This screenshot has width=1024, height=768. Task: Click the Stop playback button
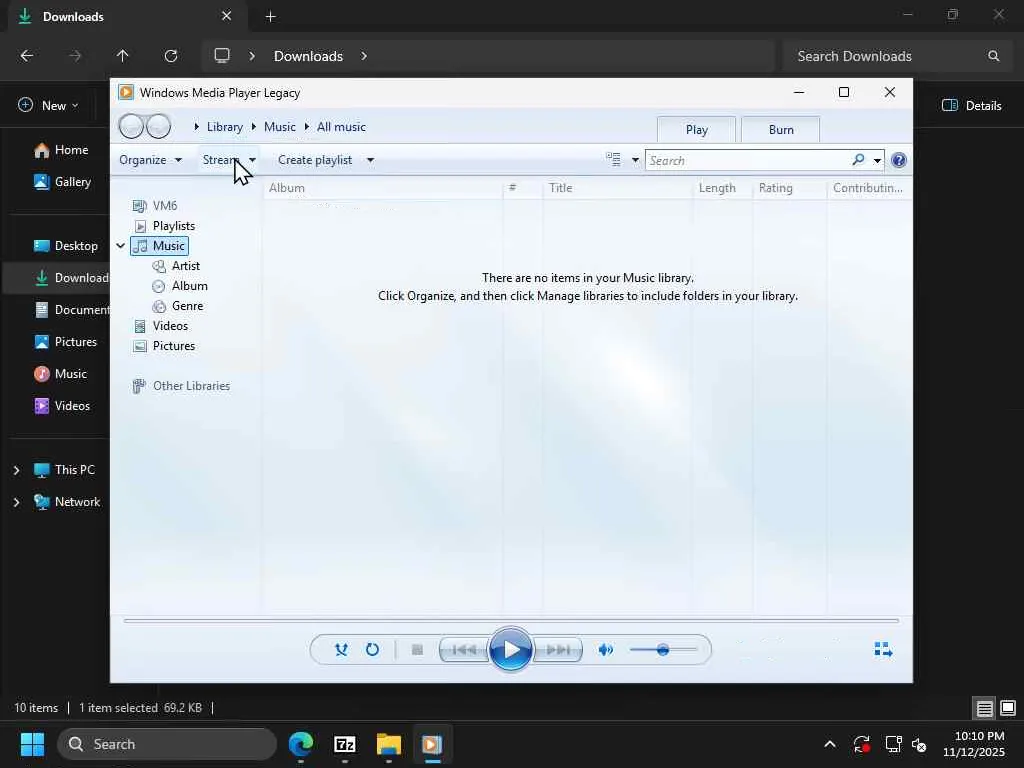tap(417, 650)
